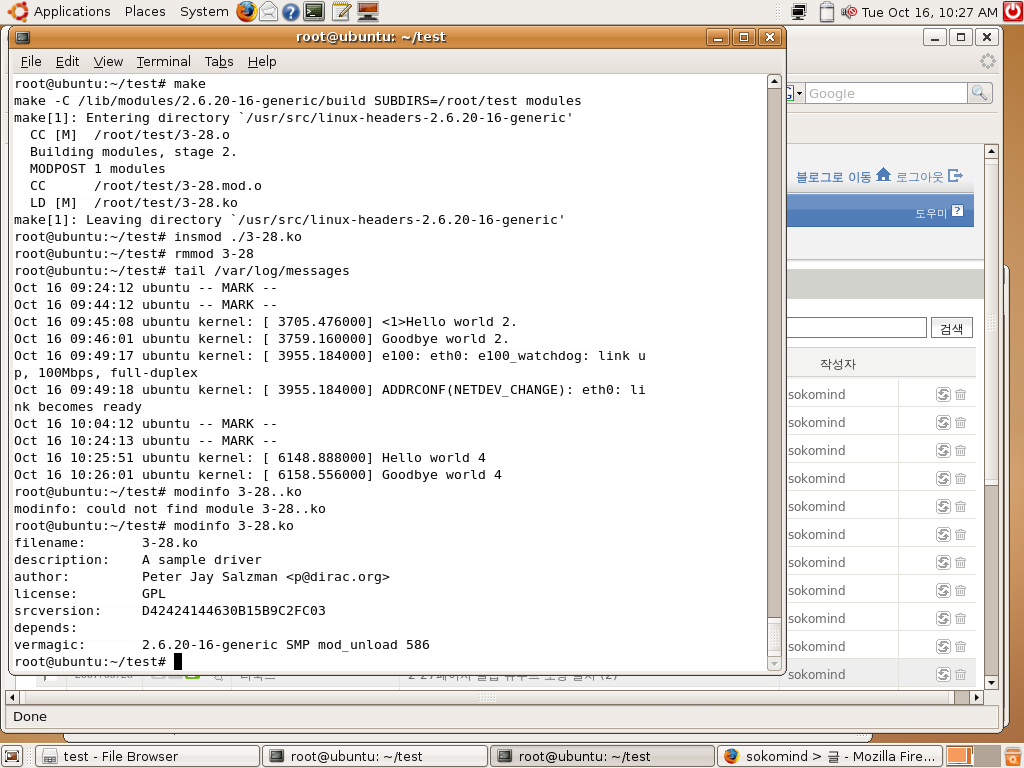Click the license value "GPL" in terminal
Screen dimensions: 1024x768
click(x=153, y=594)
